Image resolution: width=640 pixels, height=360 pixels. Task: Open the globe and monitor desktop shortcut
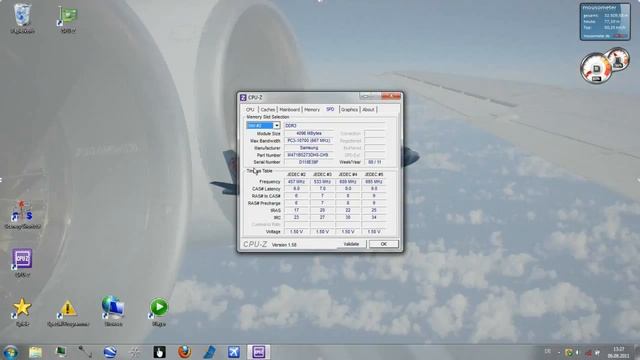point(113,312)
